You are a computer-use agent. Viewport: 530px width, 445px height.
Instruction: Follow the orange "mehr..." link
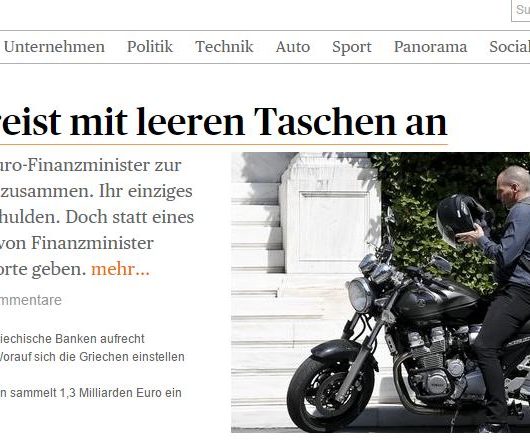coord(120,269)
